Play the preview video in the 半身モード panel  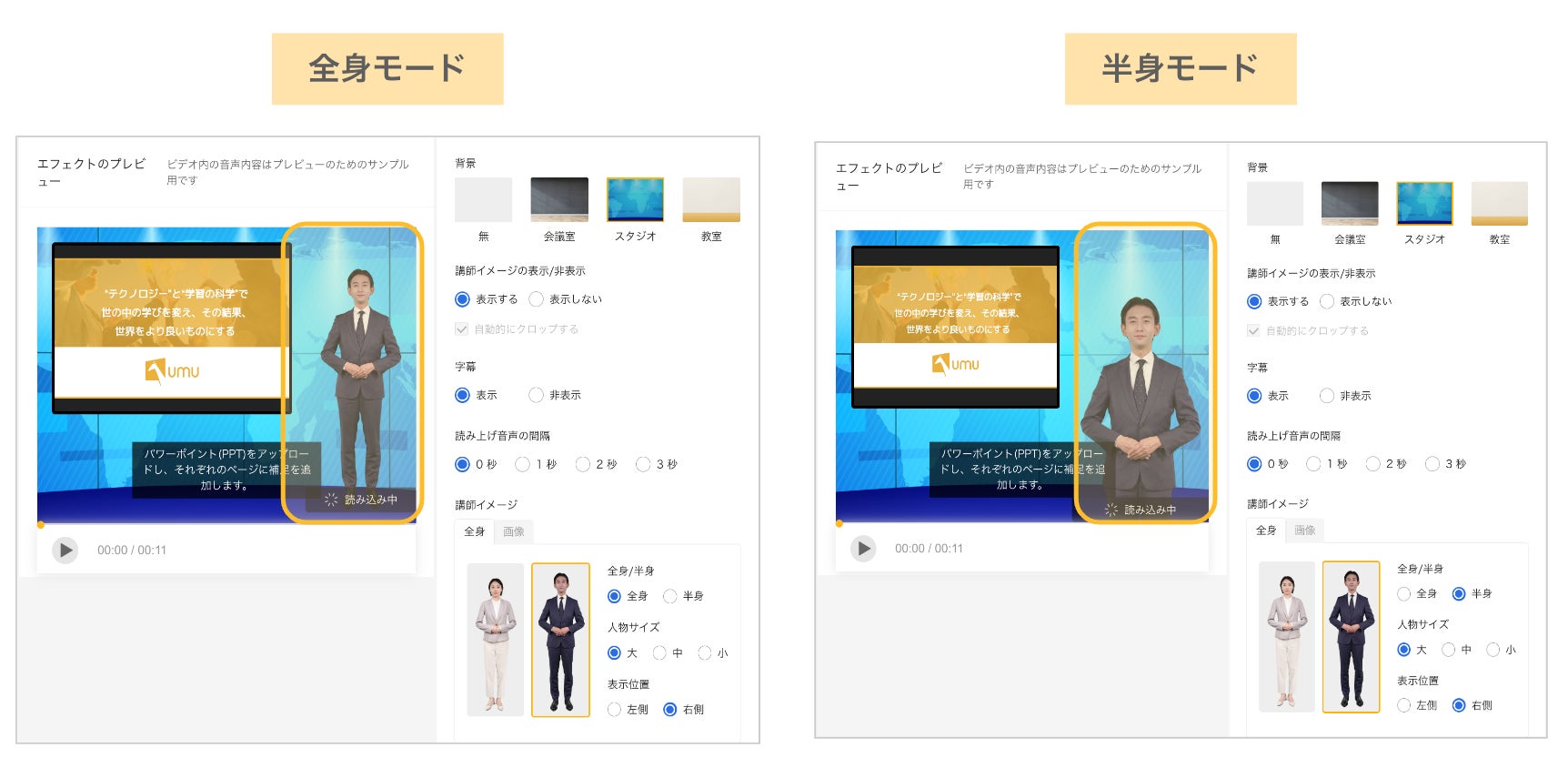pyautogui.click(x=863, y=549)
